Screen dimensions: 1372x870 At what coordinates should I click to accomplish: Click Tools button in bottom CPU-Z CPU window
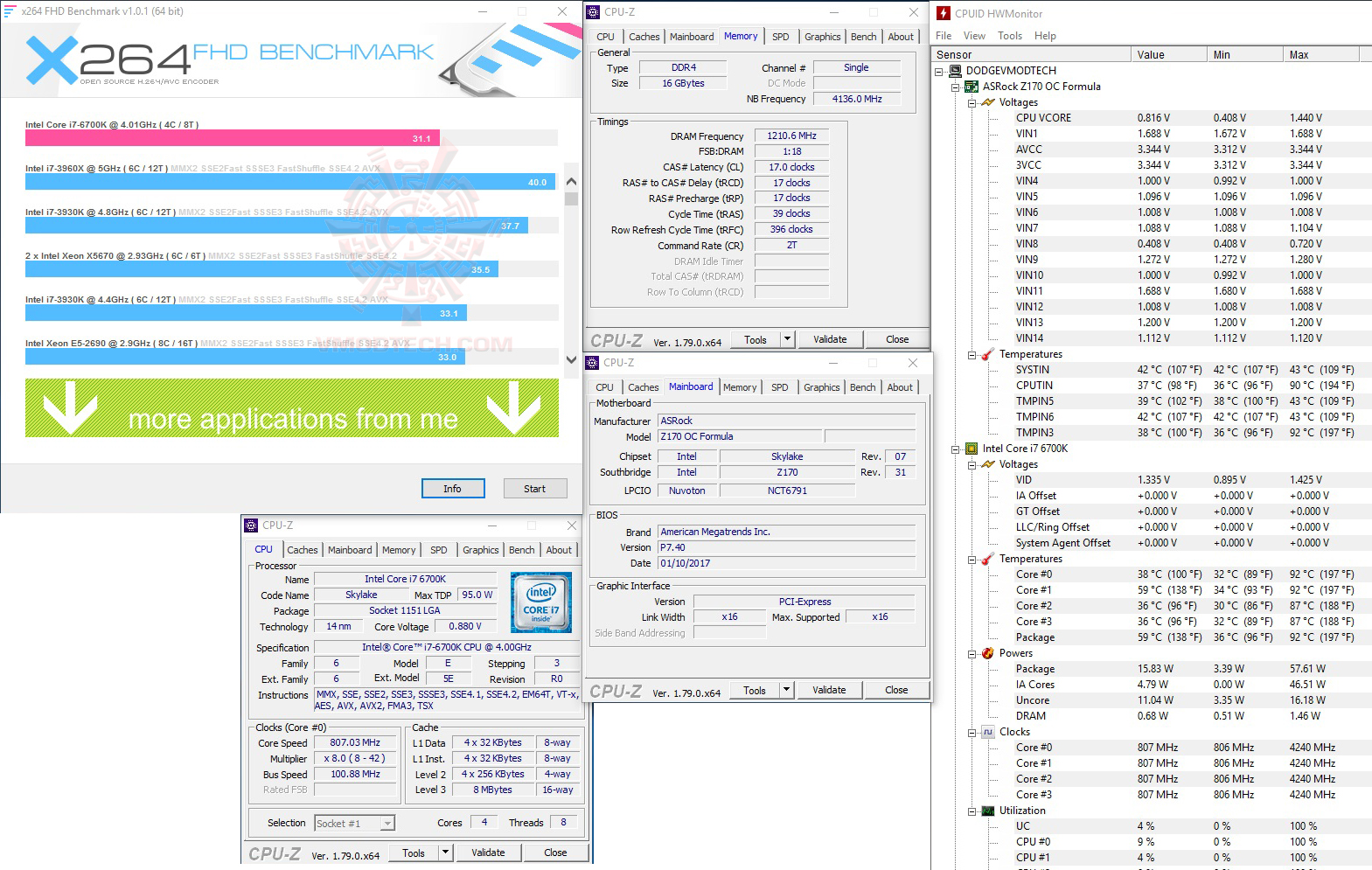pyautogui.click(x=414, y=853)
